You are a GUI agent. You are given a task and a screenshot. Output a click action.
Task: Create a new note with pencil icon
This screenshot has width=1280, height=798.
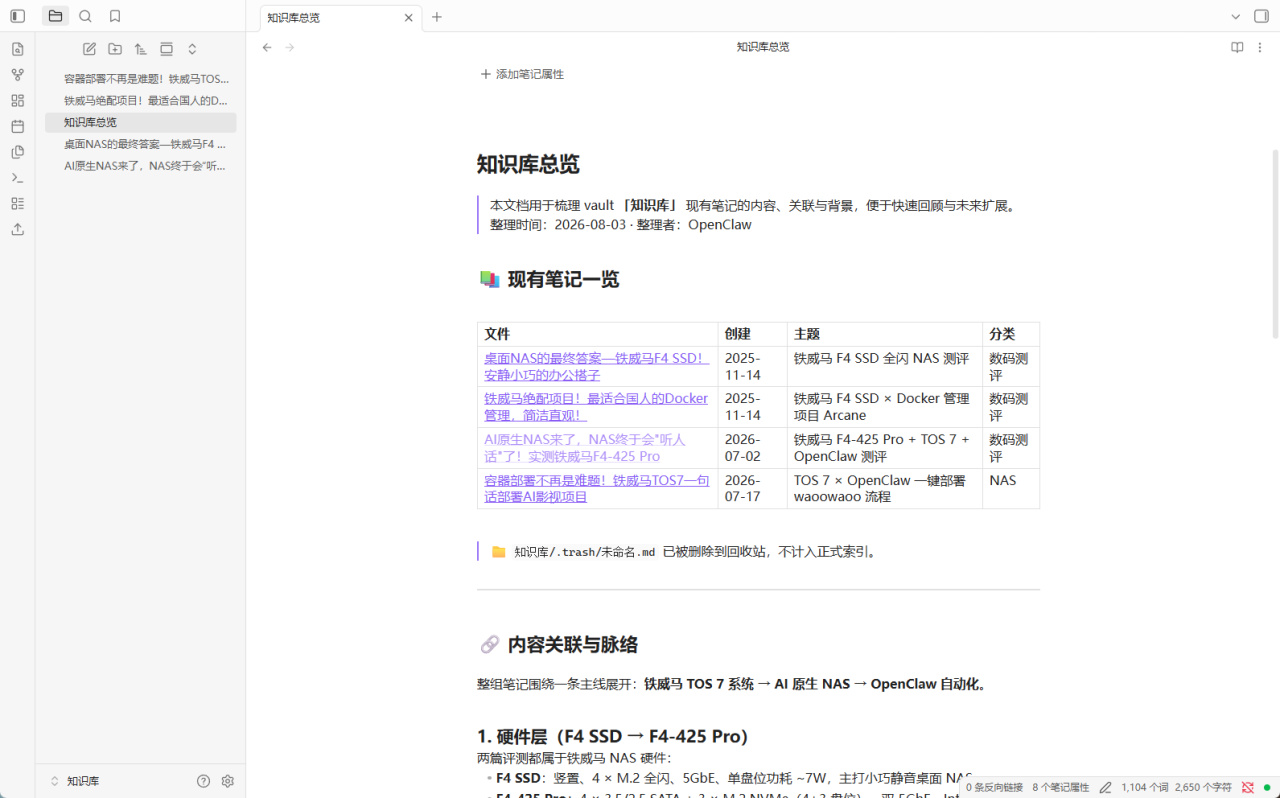89,49
